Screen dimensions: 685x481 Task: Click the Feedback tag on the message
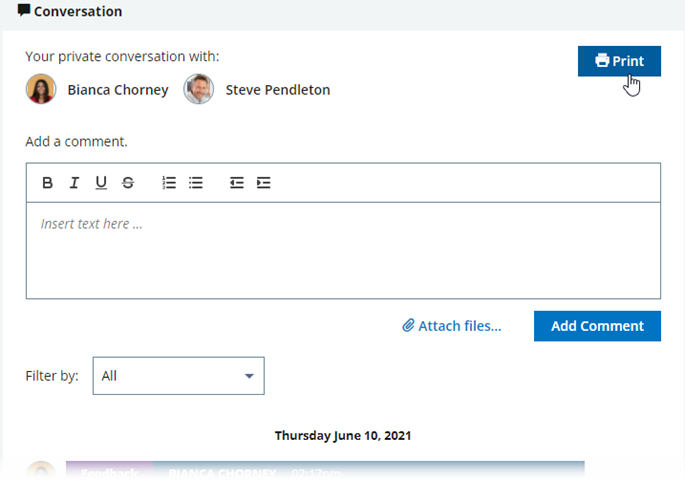(x=109, y=472)
